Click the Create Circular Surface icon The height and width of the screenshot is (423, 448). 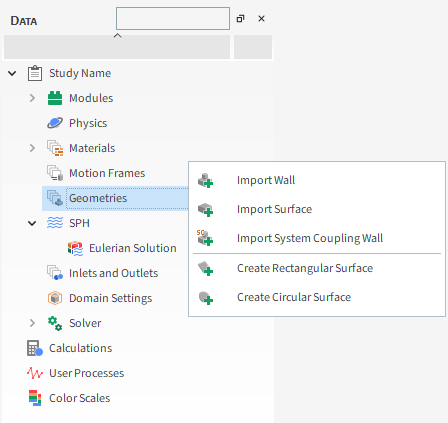[x=205, y=297]
